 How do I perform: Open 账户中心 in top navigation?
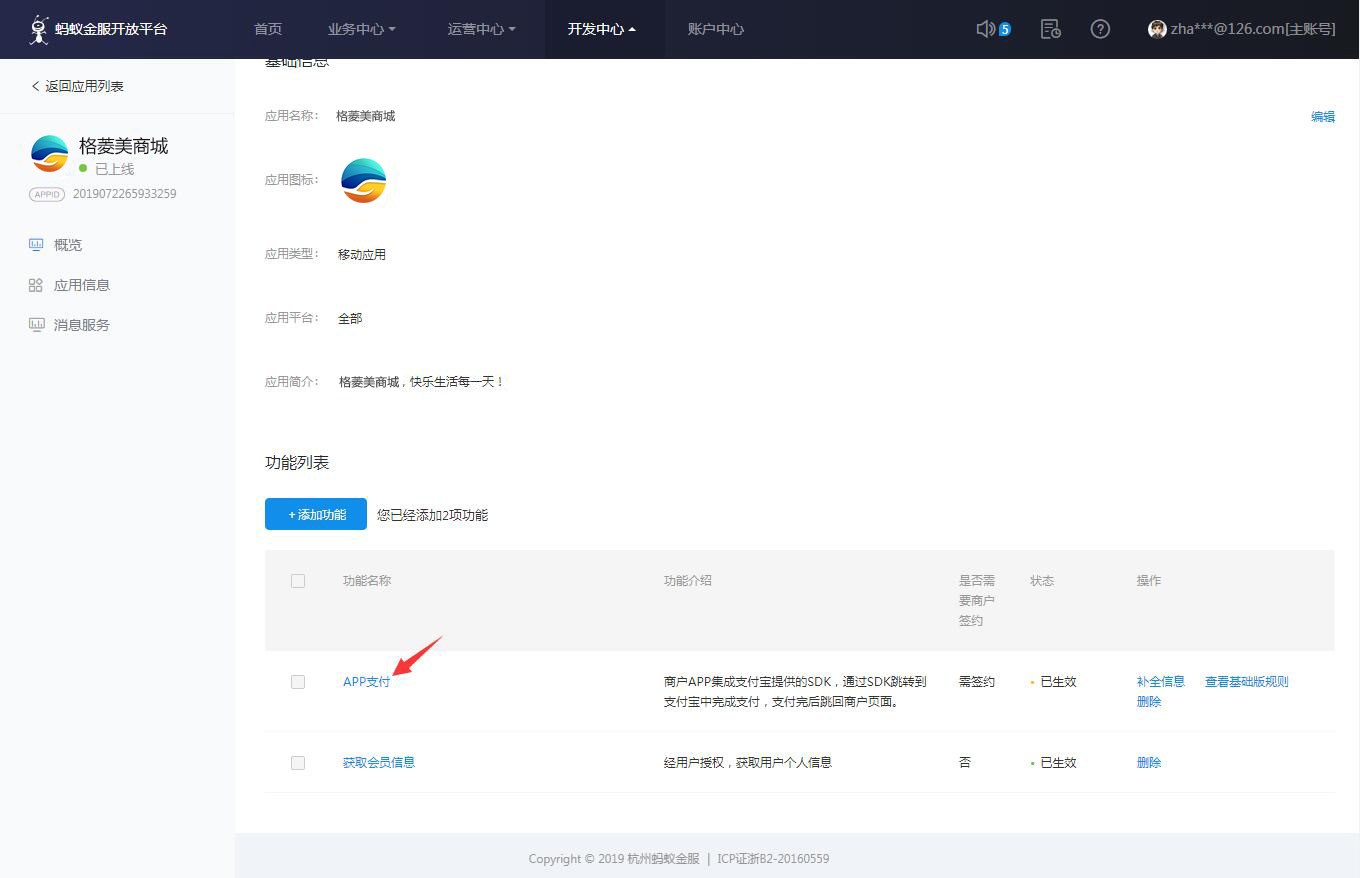pos(716,29)
